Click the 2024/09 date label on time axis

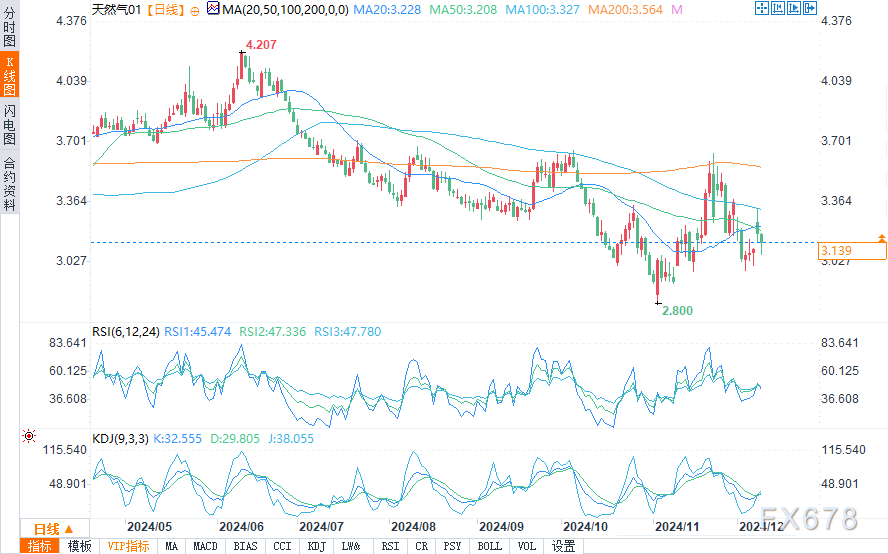502,527
